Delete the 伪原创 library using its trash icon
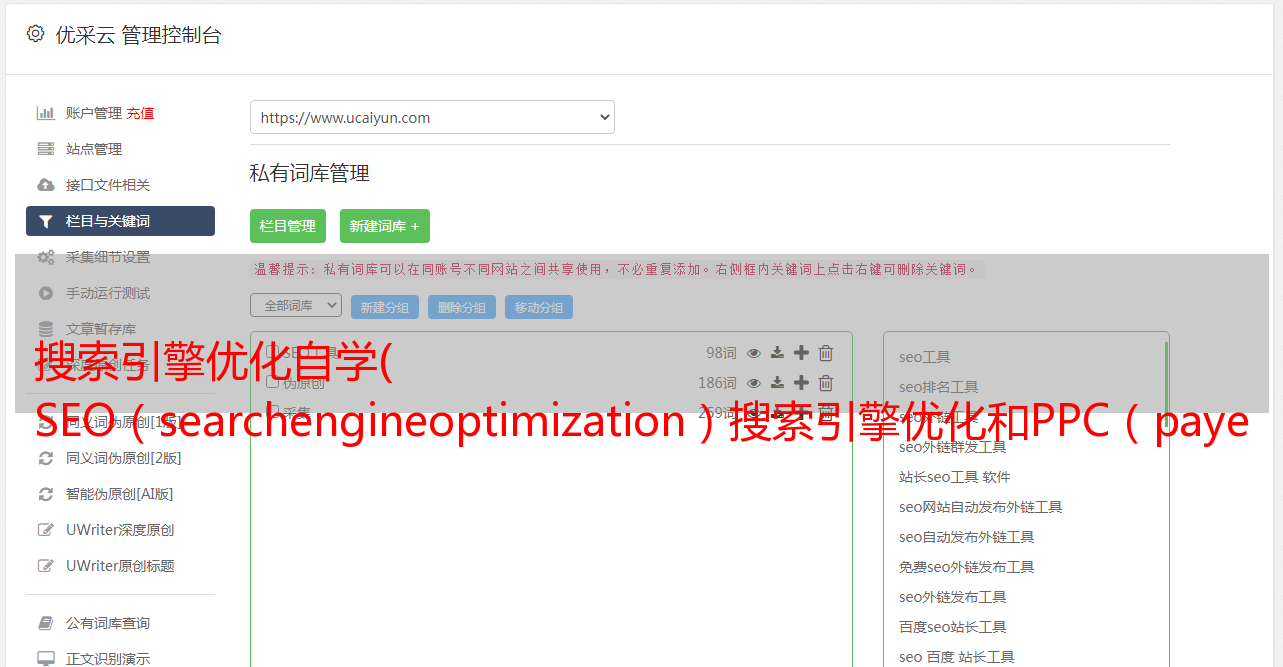 (826, 383)
